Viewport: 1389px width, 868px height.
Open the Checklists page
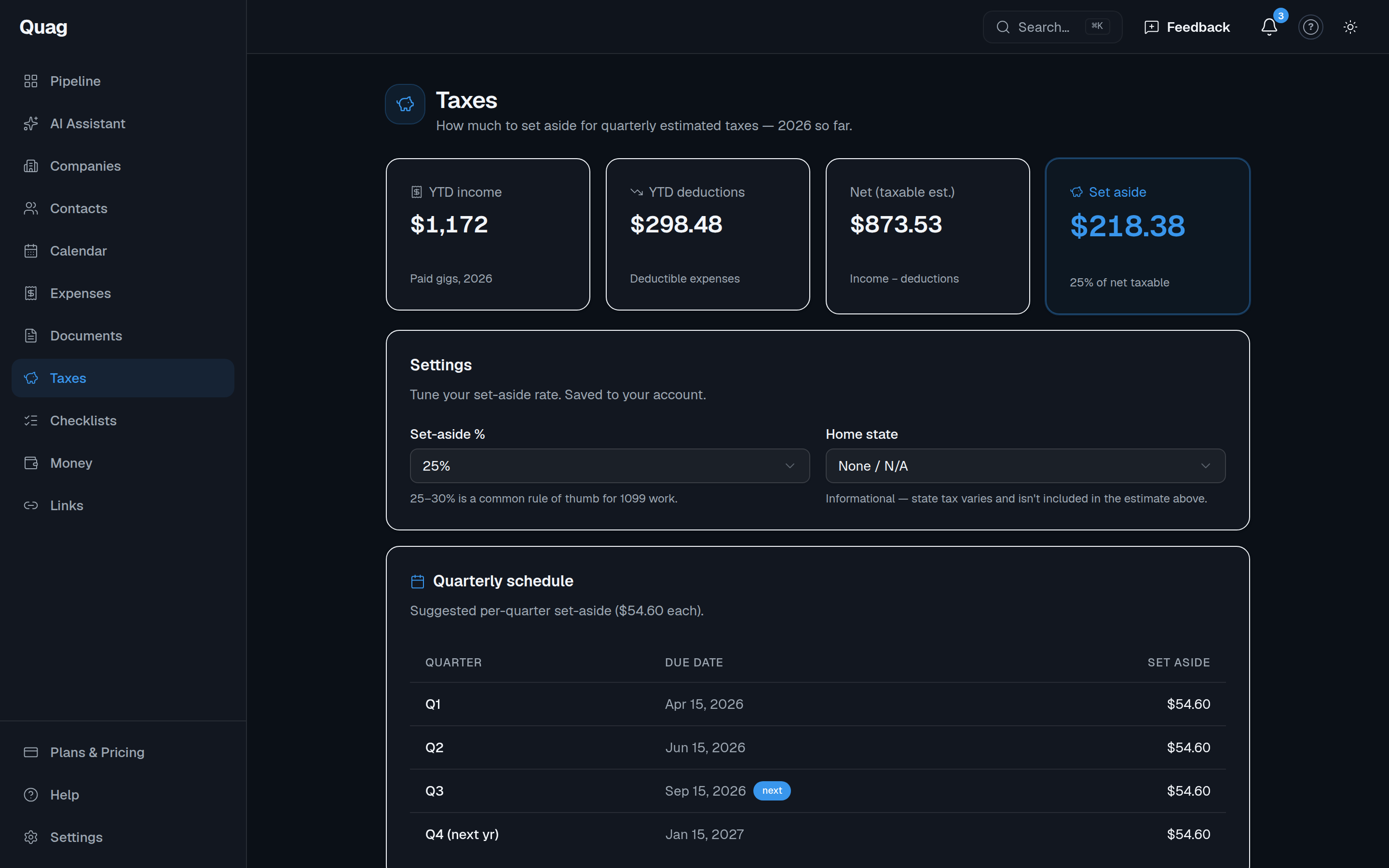point(123,421)
